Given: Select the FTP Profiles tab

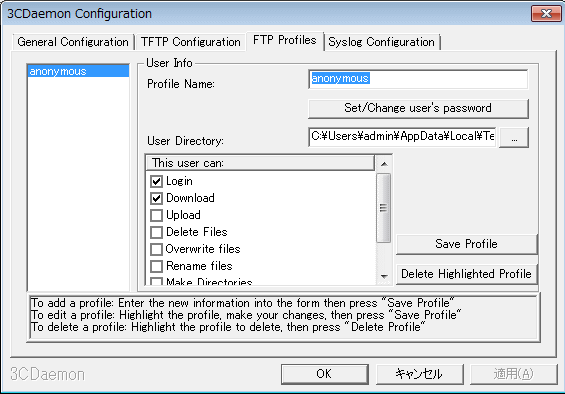Looking at the screenshot, I should tap(285, 40).
